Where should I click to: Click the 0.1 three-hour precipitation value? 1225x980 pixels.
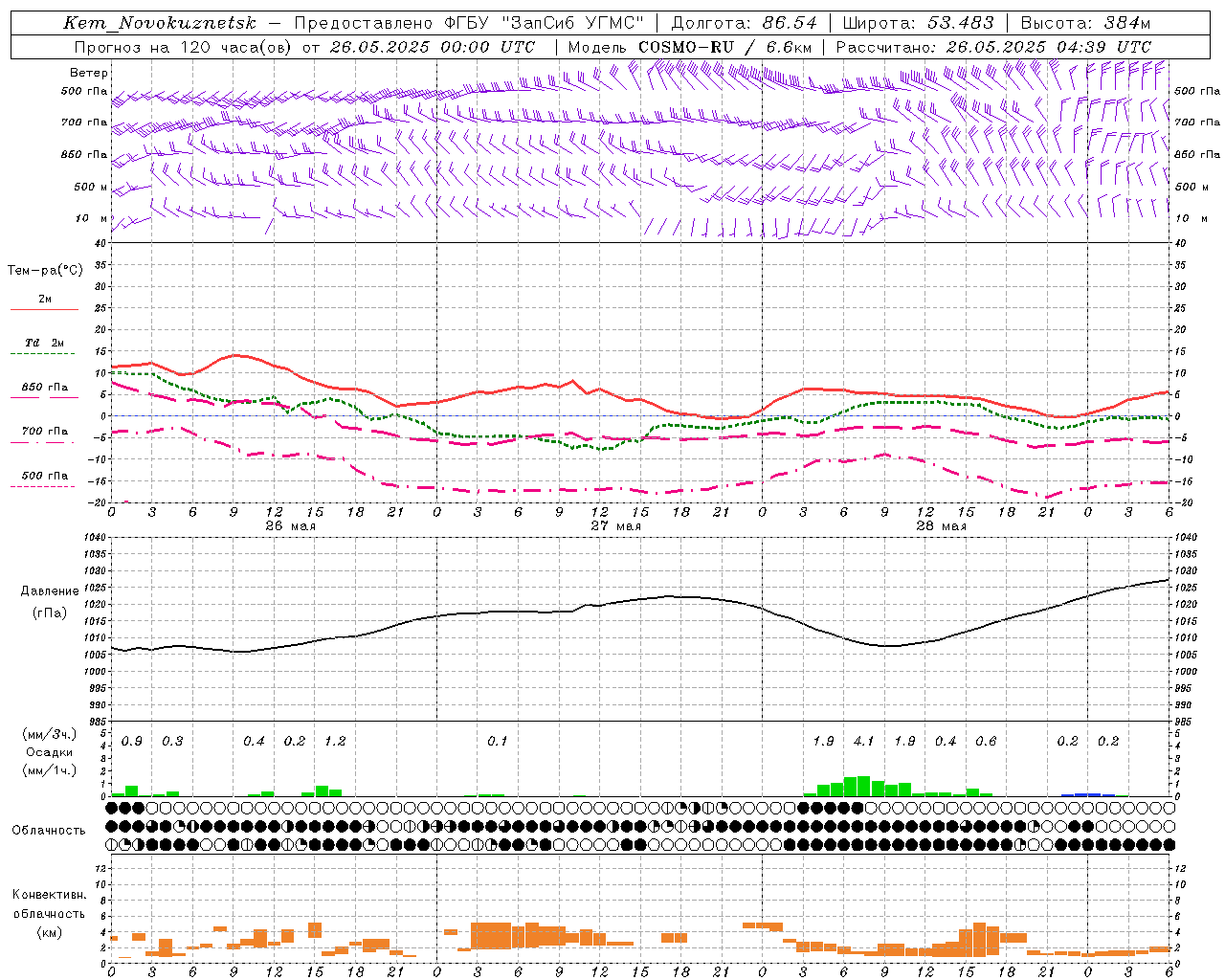pyautogui.click(x=498, y=742)
